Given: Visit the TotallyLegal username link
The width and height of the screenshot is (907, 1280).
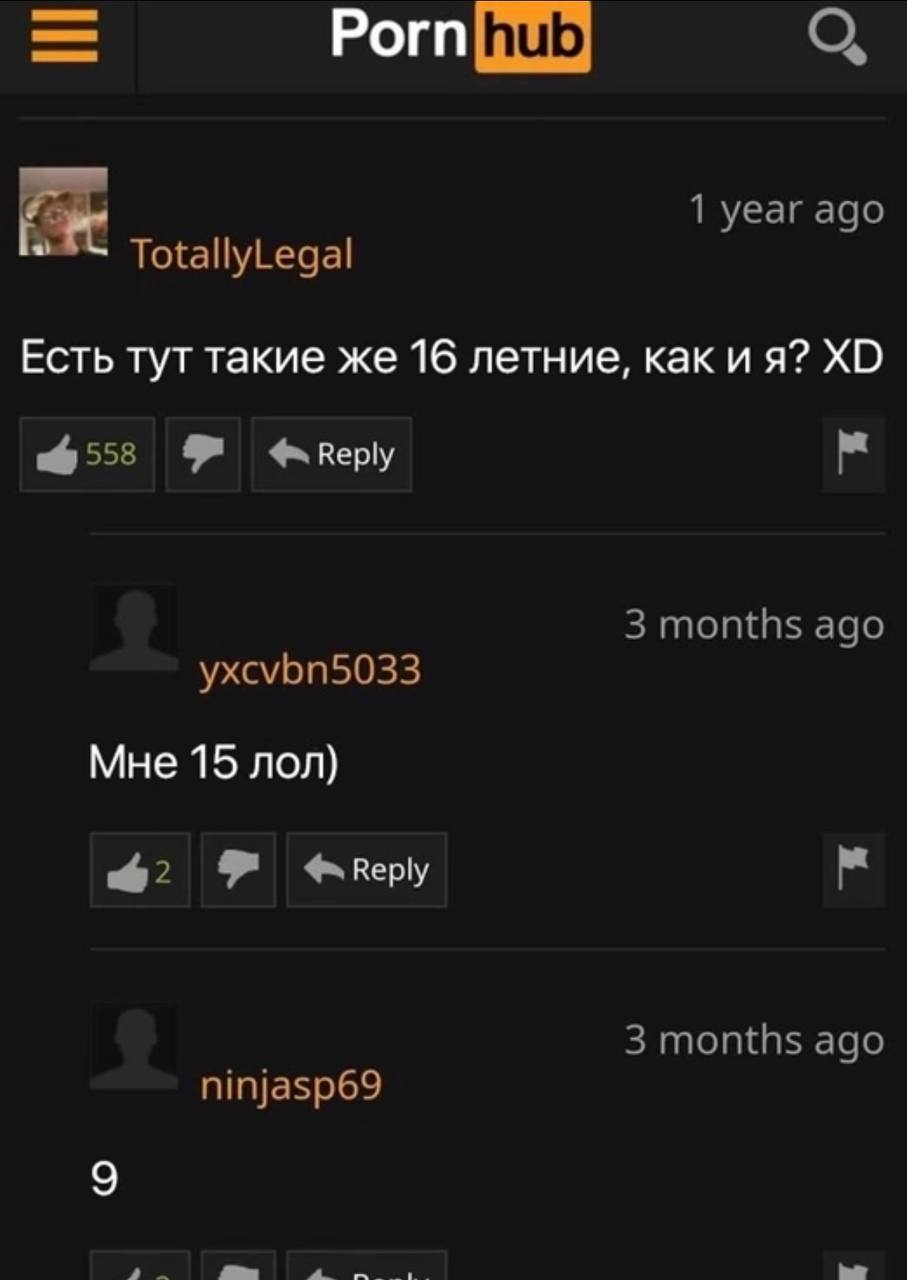Looking at the screenshot, I should click(242, 254).
